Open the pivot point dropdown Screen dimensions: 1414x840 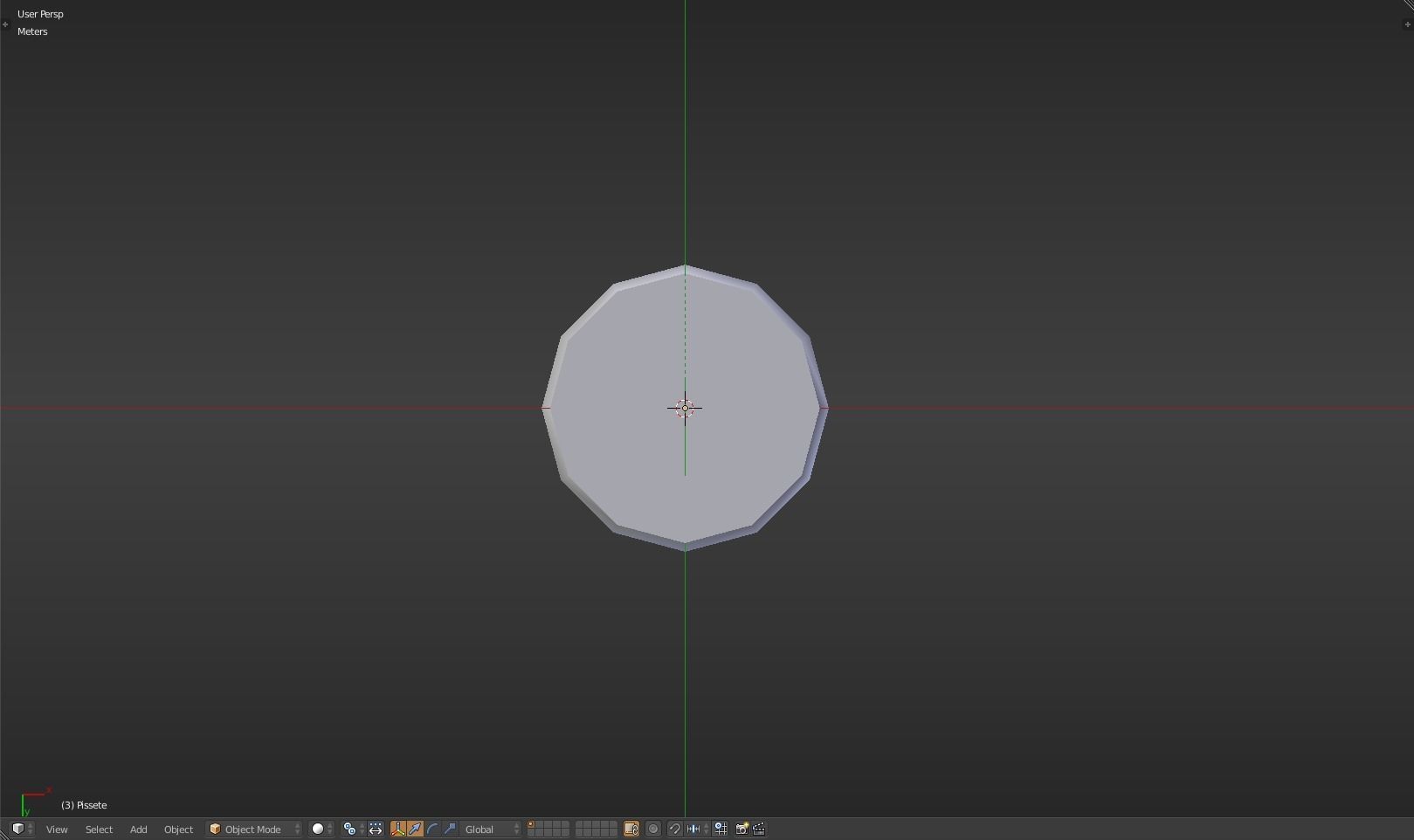click(x=354, y=830)
